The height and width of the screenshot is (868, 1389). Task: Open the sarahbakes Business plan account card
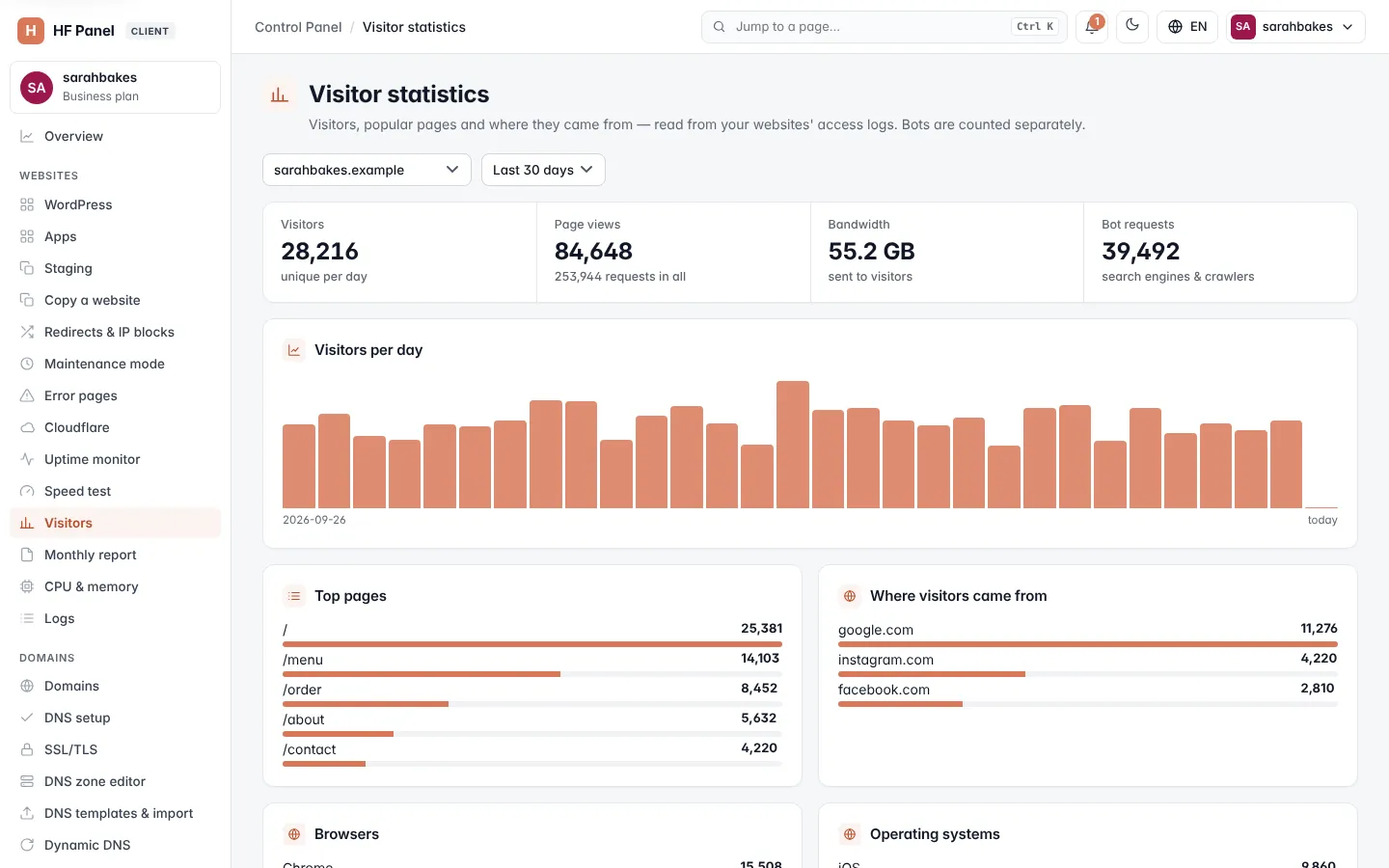[115, 87]
